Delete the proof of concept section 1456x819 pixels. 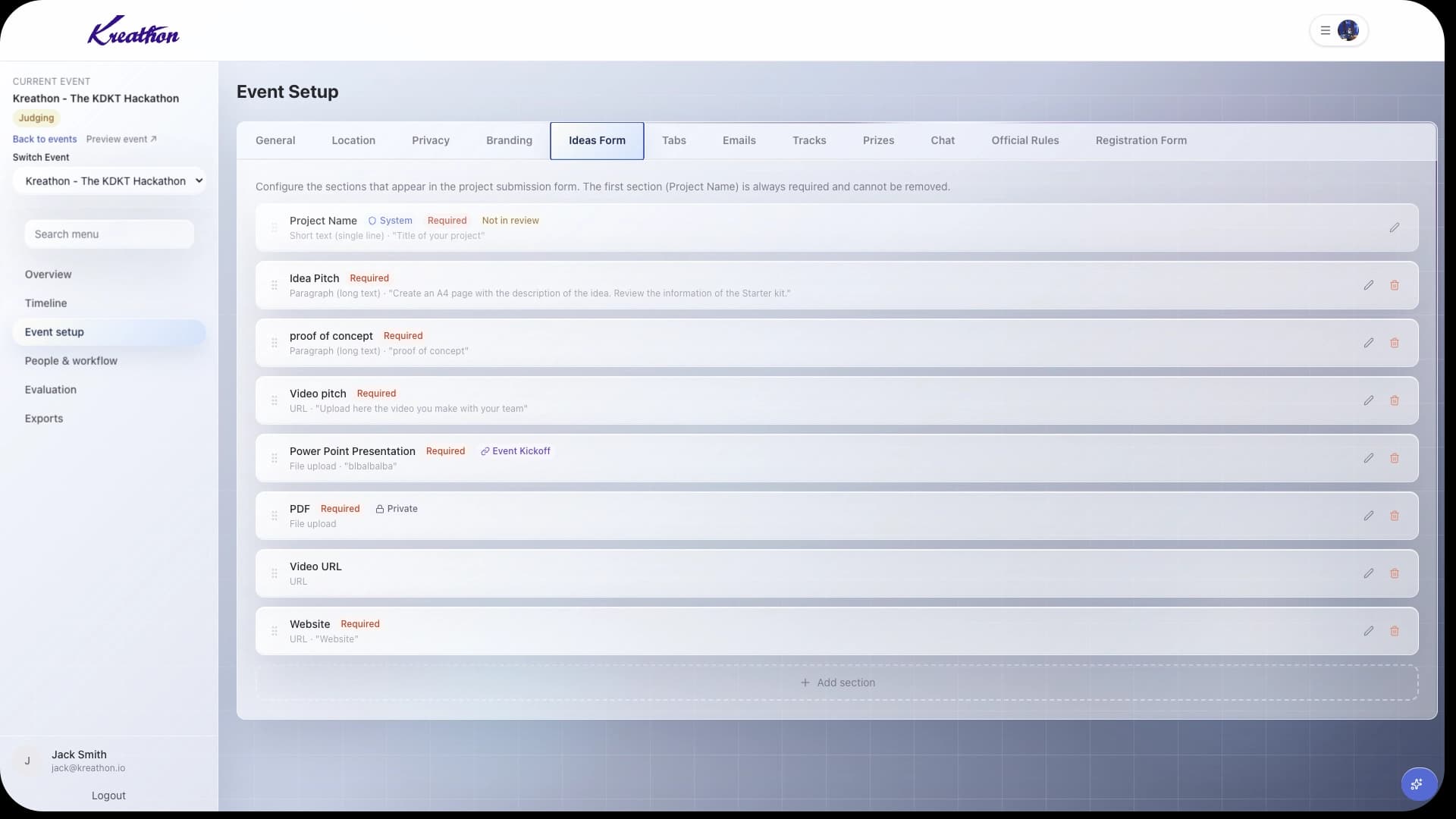[x=1394, y=343]
